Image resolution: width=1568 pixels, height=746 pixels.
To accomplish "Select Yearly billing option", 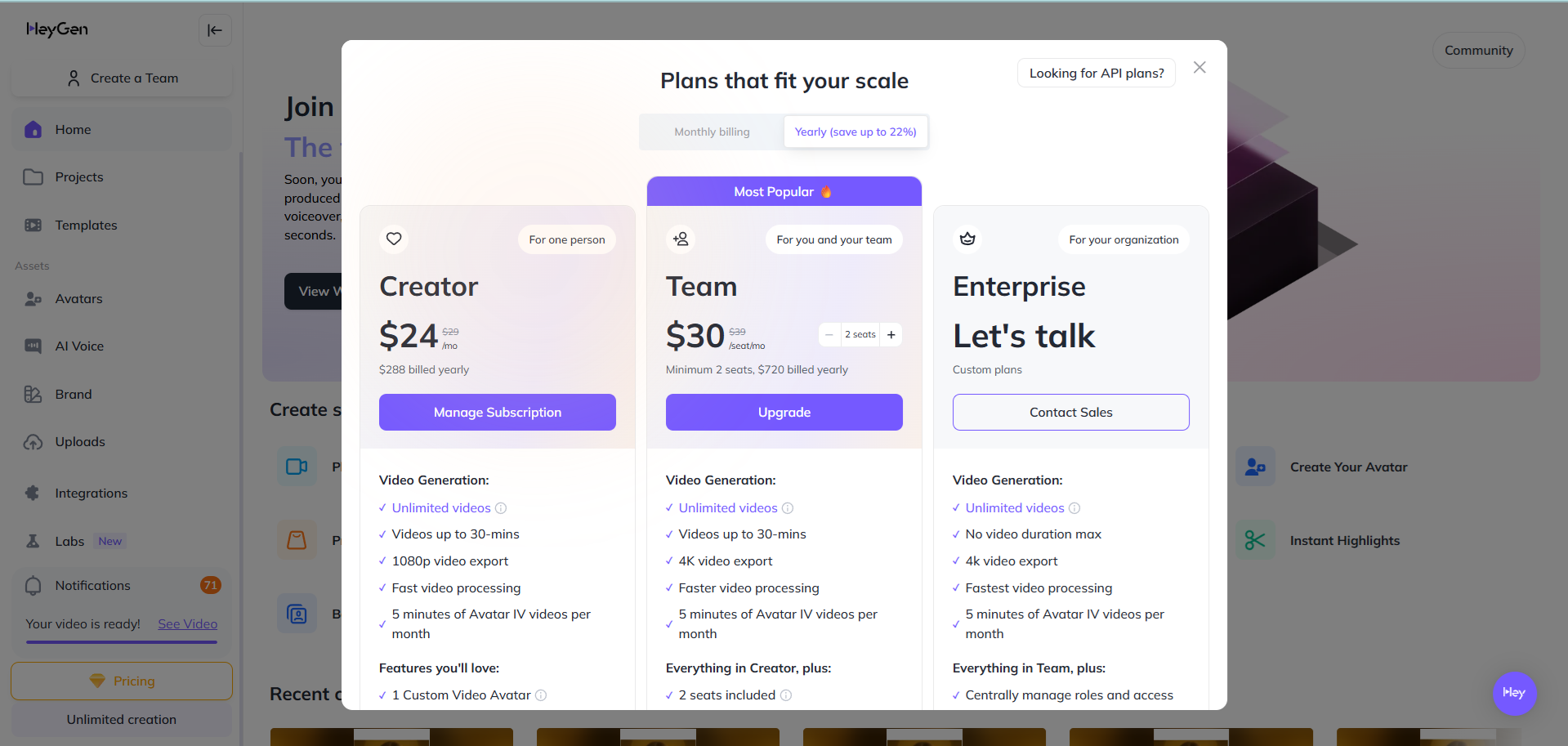I will pos(855,132).
